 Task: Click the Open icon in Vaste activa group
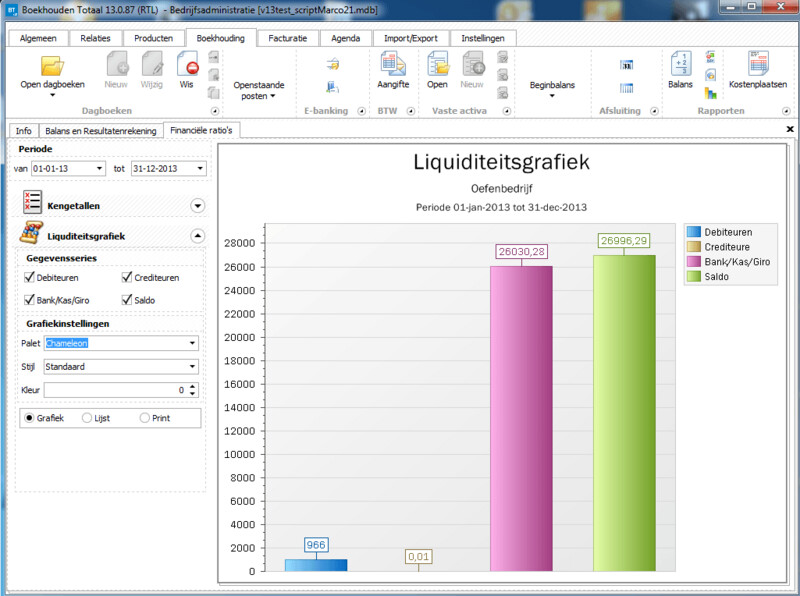click(438, 64)
